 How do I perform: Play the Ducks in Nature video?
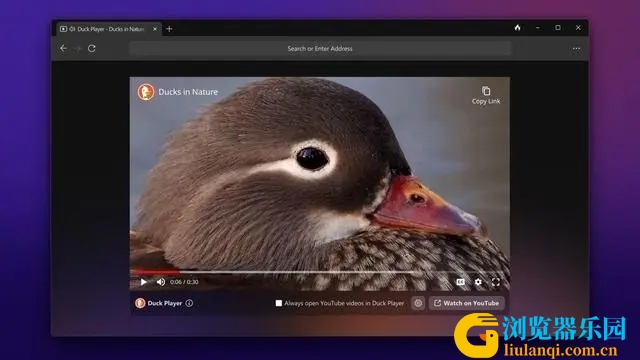143,282
